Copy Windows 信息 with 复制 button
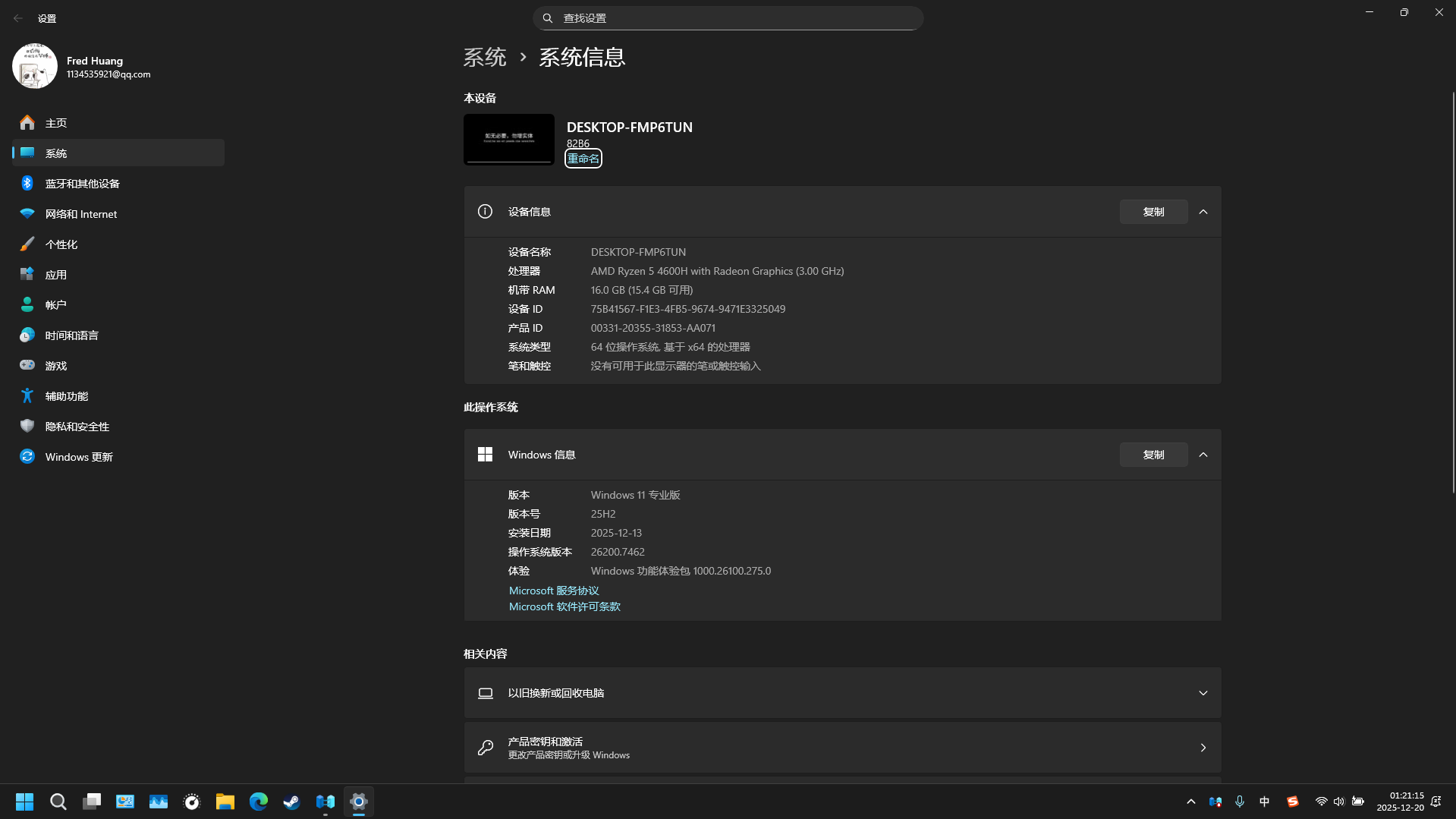Viewport: 1456px width, 819px height. [1153, 455]
